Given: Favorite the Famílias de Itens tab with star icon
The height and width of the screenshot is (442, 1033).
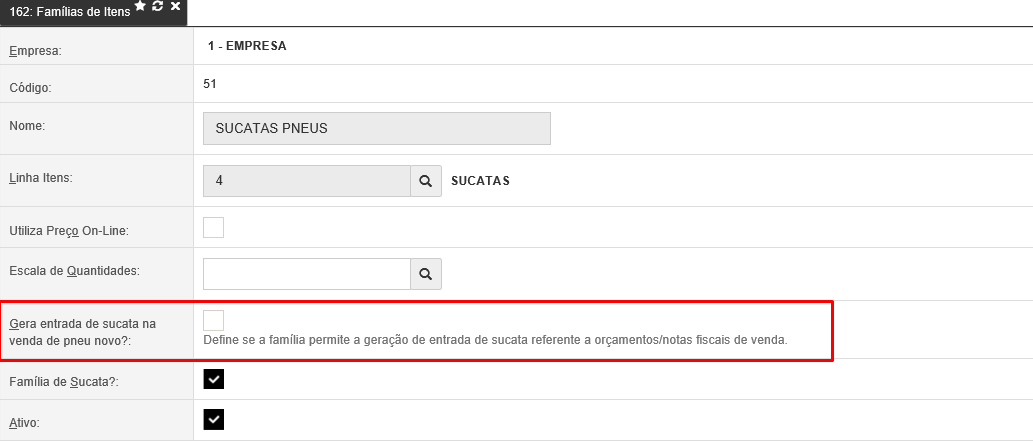Looking at the screenshot, I should [140, 5].
